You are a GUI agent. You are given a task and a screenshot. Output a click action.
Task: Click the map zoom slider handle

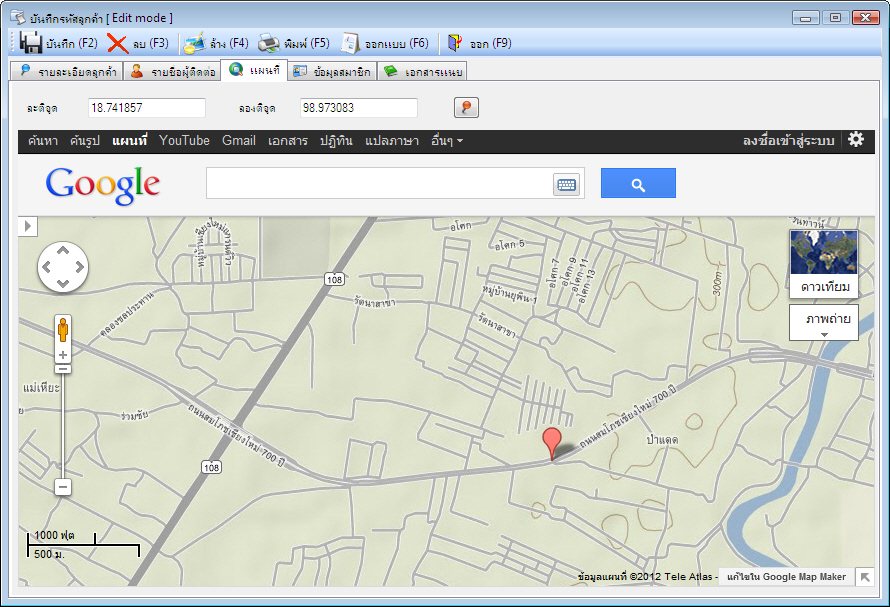click(63, 369)
